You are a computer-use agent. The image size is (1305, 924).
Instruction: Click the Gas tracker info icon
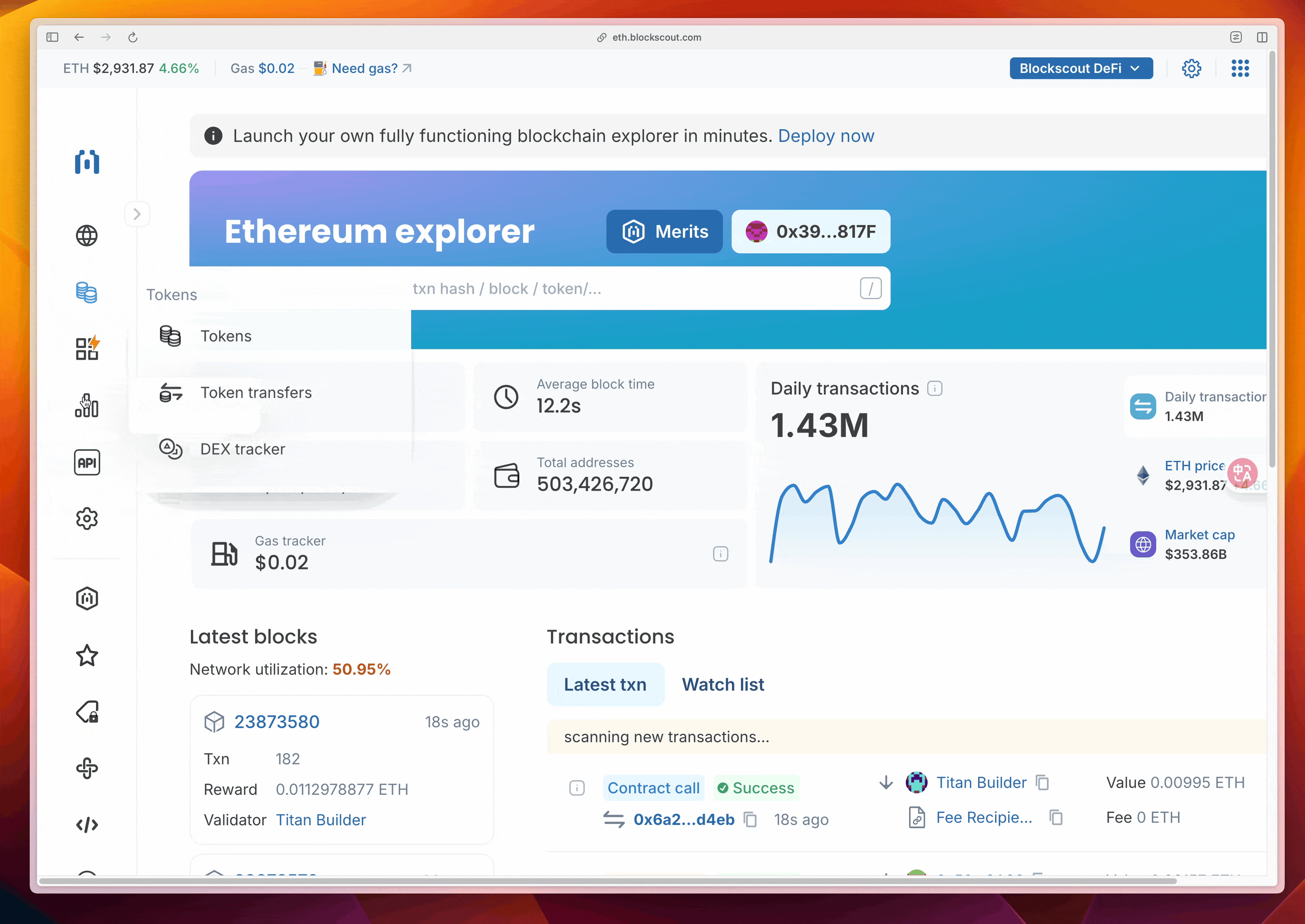(721, 553)
